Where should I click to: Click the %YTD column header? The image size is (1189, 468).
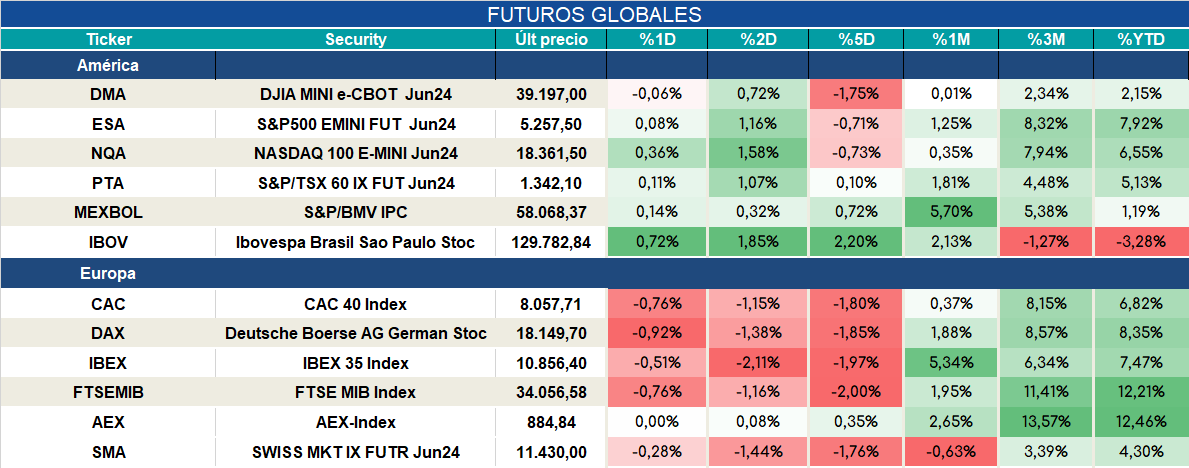[1140, 40]
